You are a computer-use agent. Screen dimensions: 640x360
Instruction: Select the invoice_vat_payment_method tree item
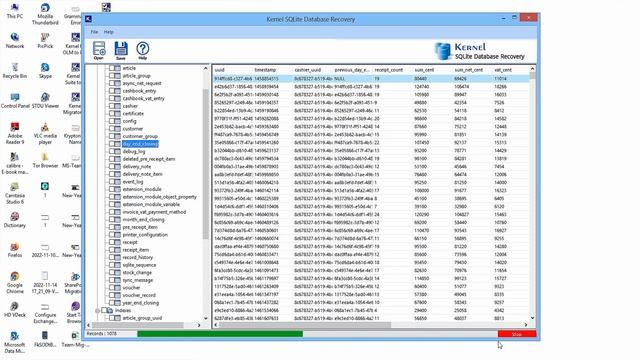(154, 212)
